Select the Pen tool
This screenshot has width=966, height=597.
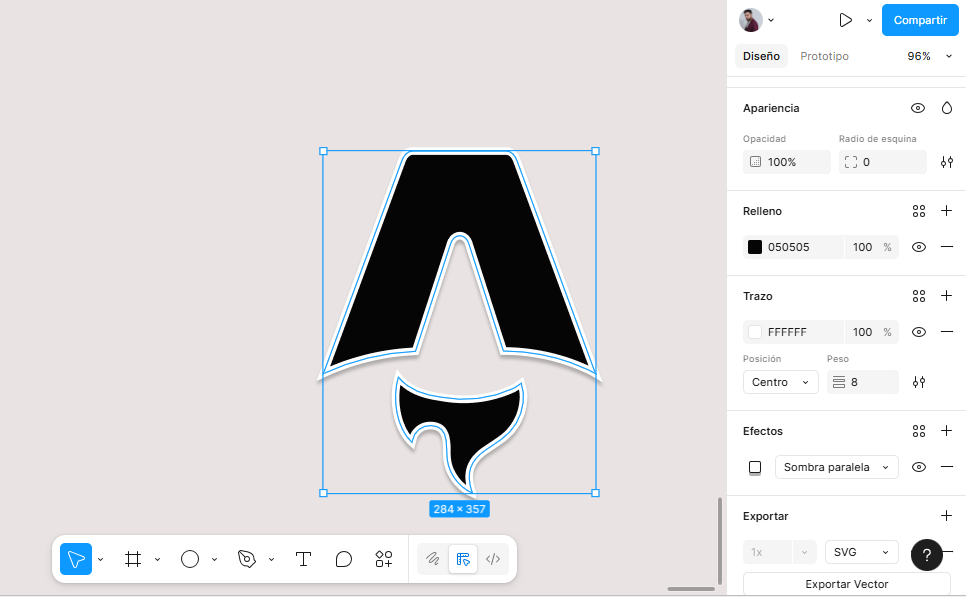(x=247, y=559)
